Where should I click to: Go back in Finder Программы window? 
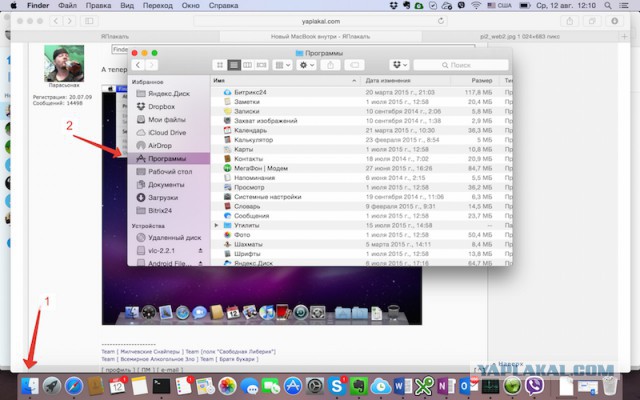(x=138, y=65)
